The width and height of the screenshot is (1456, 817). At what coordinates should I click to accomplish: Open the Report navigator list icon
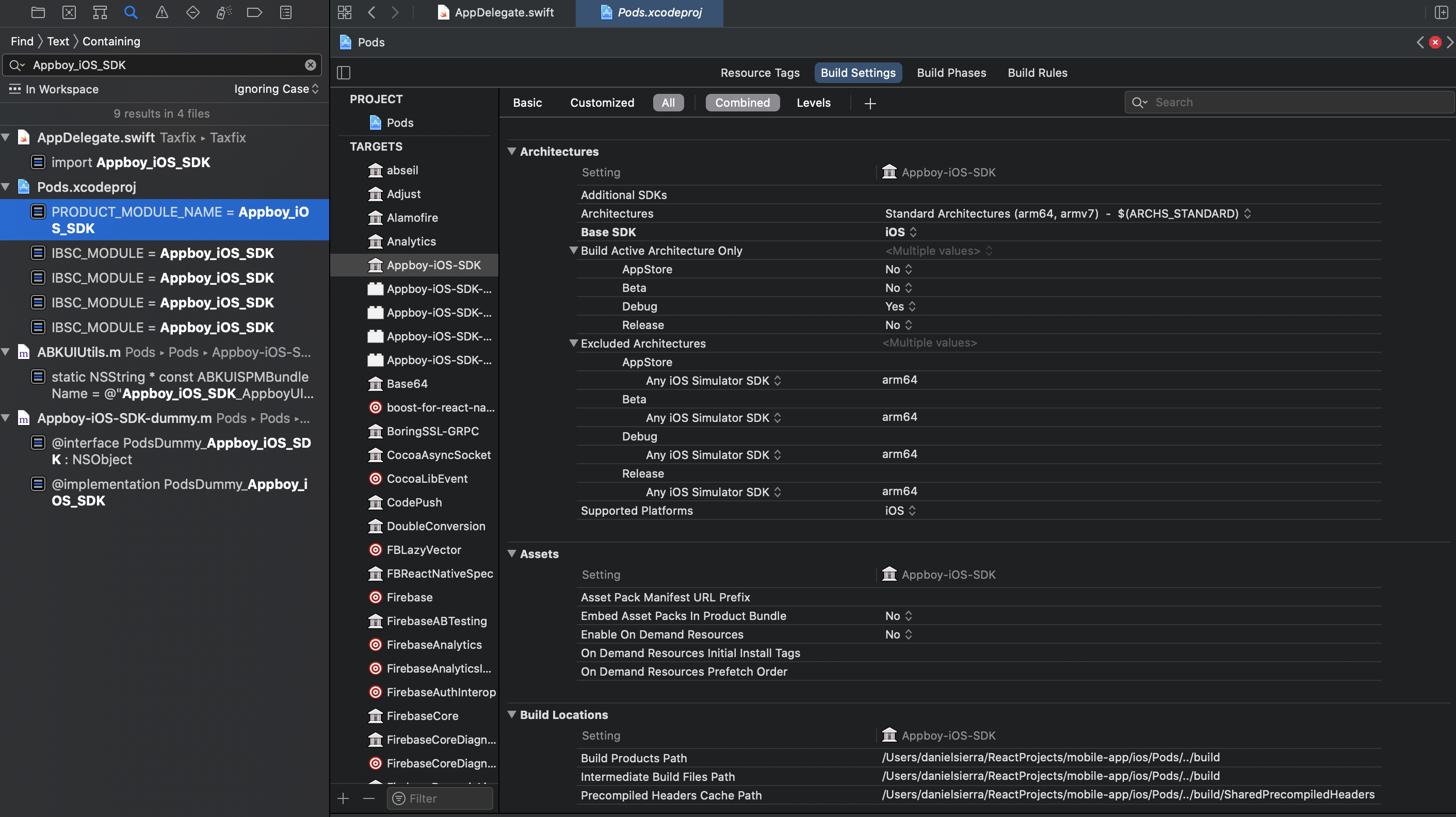pyautogui.click(x=285, y=12)
